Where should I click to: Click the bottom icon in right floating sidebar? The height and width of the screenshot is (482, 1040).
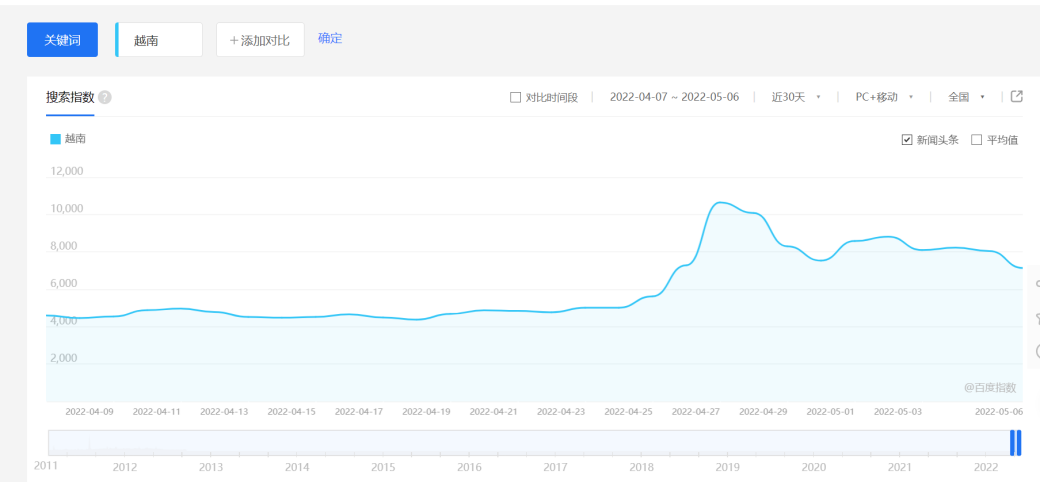click(1036, 352)
